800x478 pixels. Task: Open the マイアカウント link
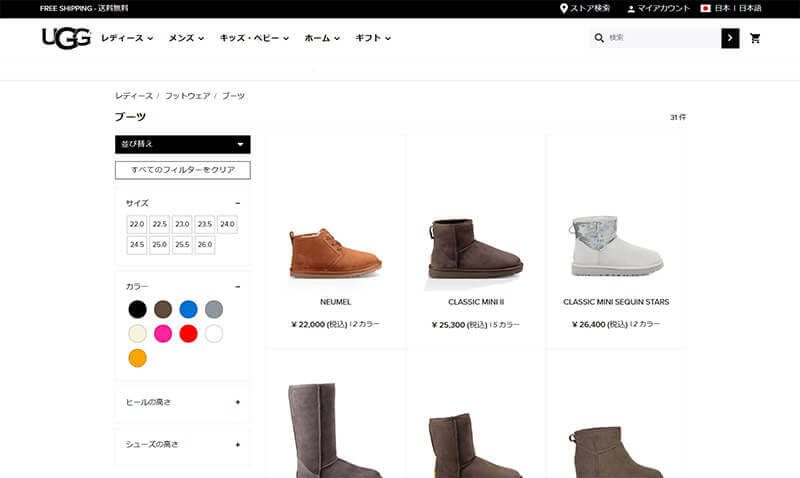coord(663,9)
